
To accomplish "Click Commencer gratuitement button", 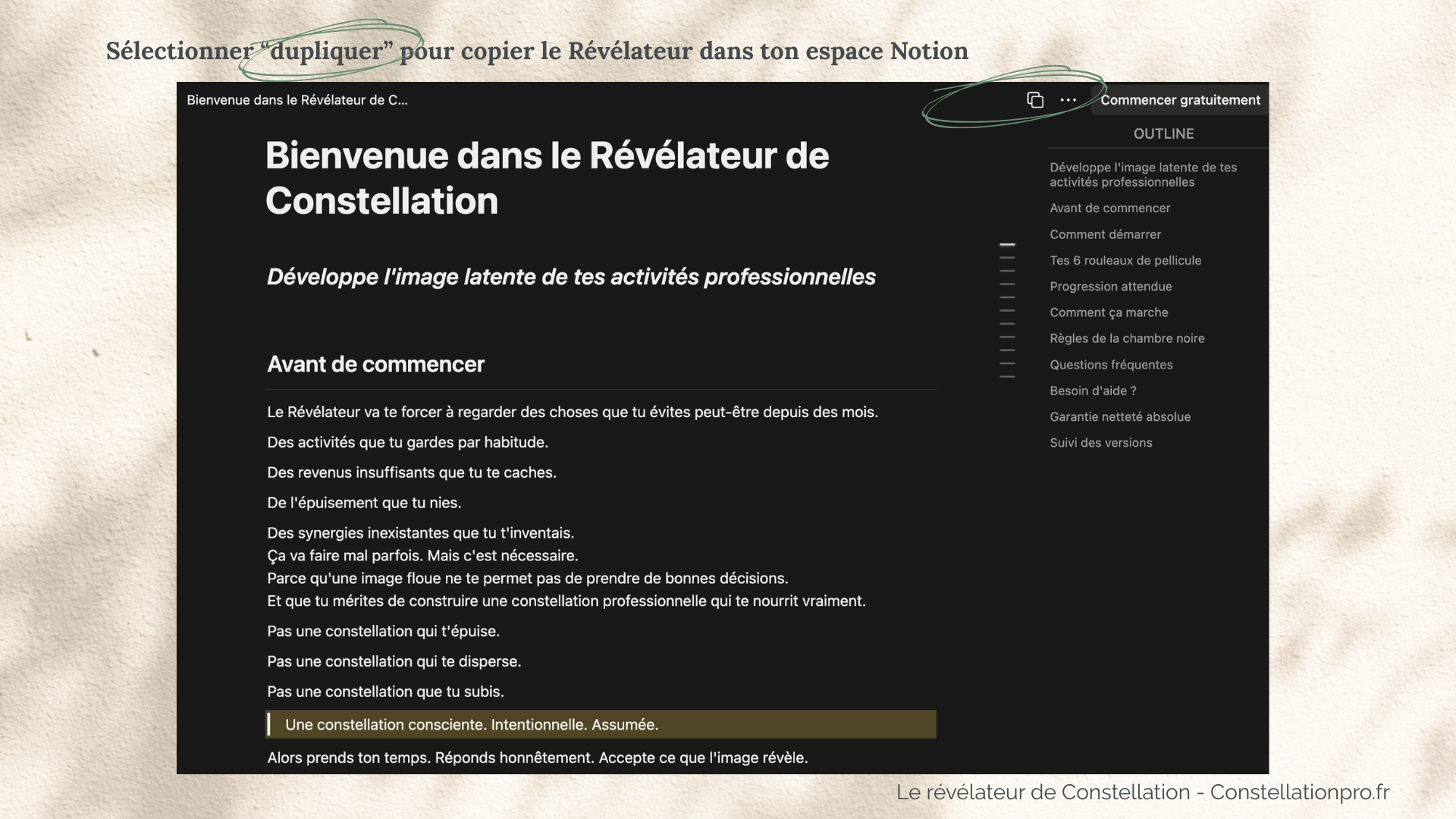I will click(x=1179, y=100).
